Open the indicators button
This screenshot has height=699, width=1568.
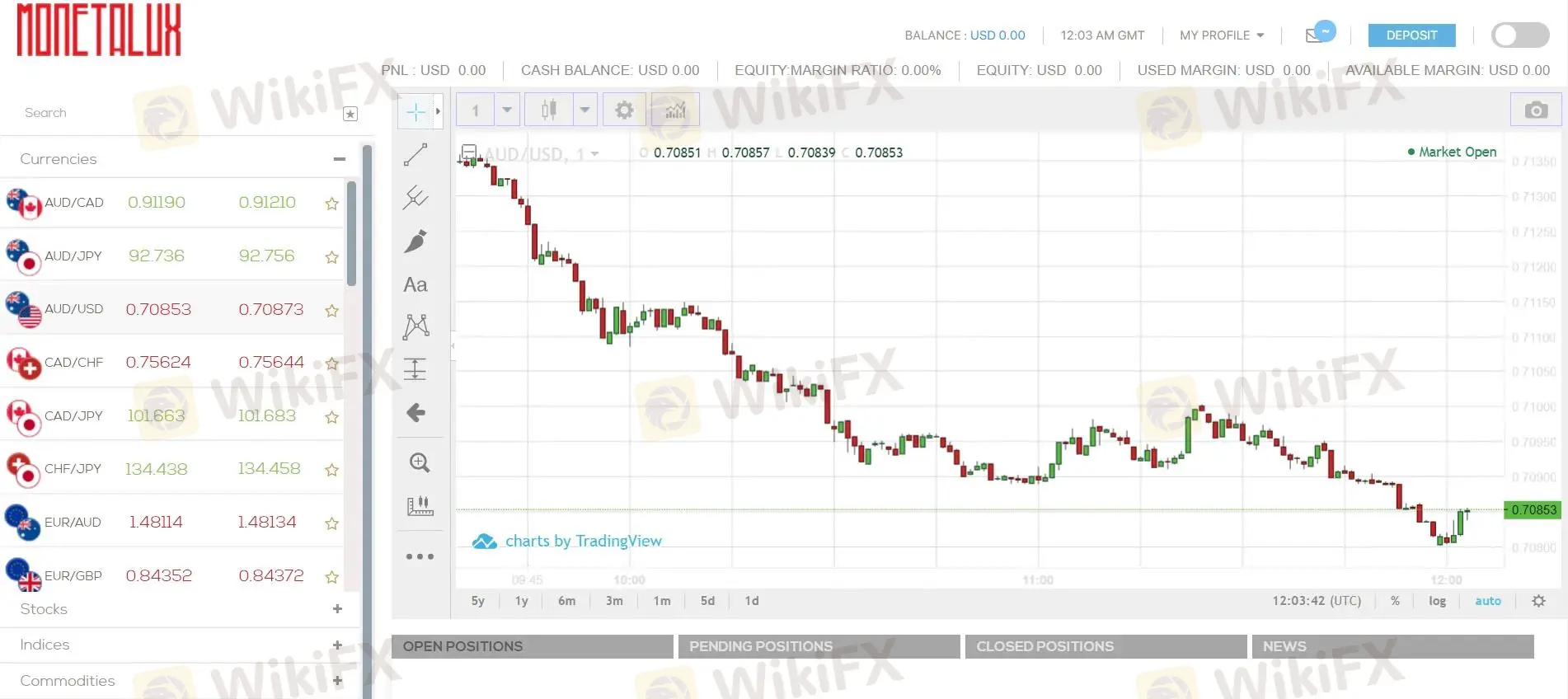675,110
